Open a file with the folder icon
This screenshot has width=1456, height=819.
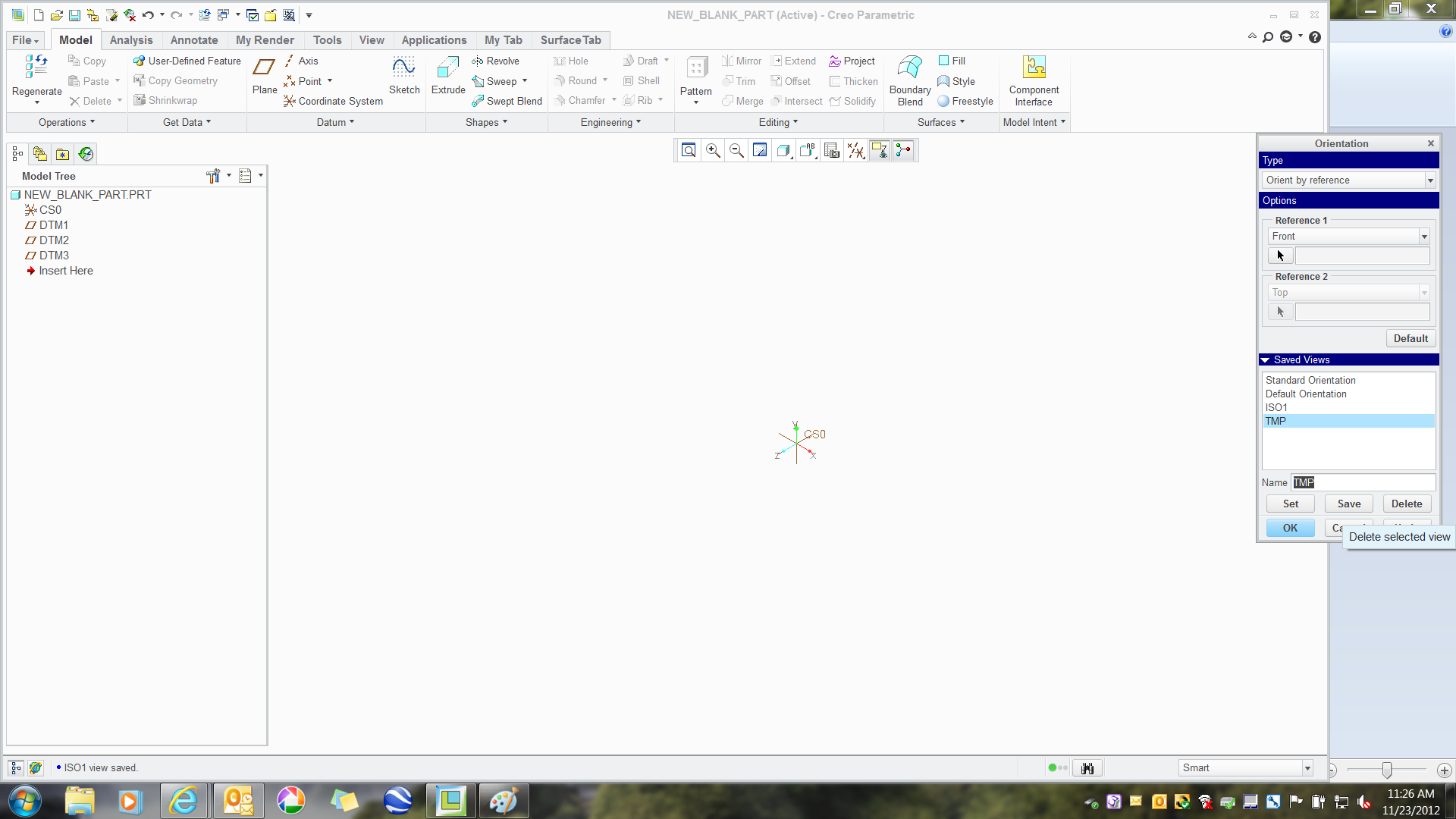[57, 15]
